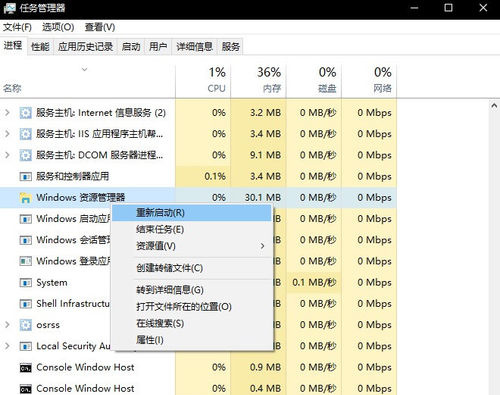Switch to the 性能 tab
Screen dimensions: 500x395
[x=40, y=47]
